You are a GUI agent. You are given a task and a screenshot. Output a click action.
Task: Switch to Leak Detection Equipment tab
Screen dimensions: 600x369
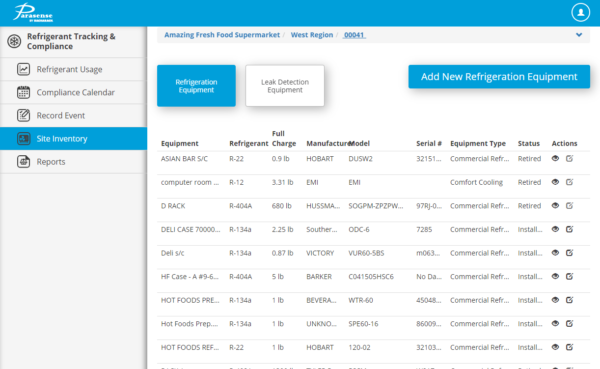285,86
